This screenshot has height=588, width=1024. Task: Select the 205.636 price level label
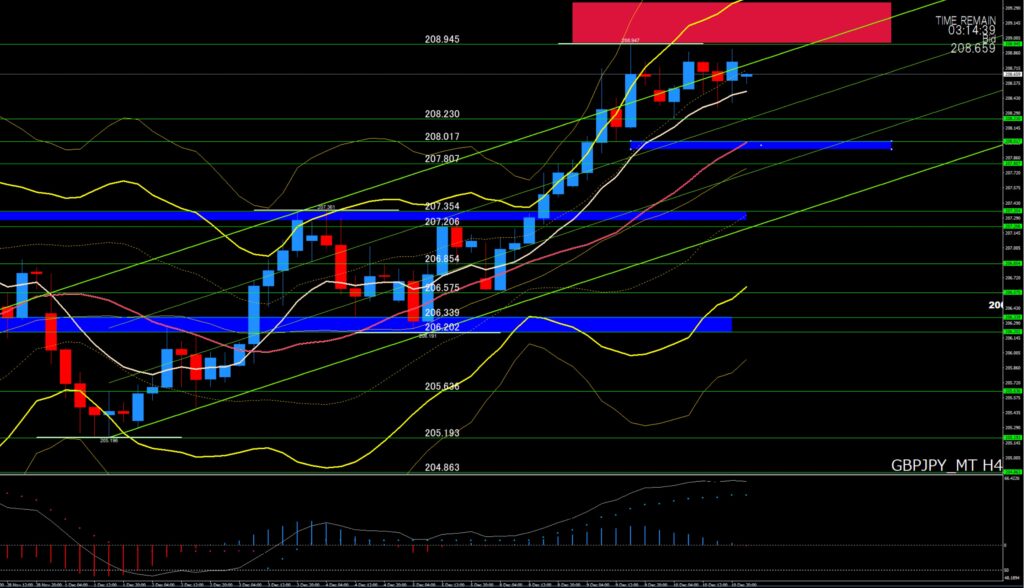442,387
